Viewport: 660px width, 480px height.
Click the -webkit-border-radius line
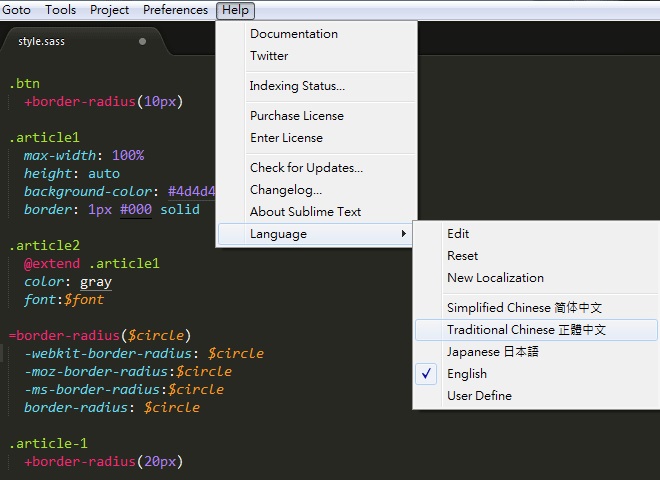144,354
